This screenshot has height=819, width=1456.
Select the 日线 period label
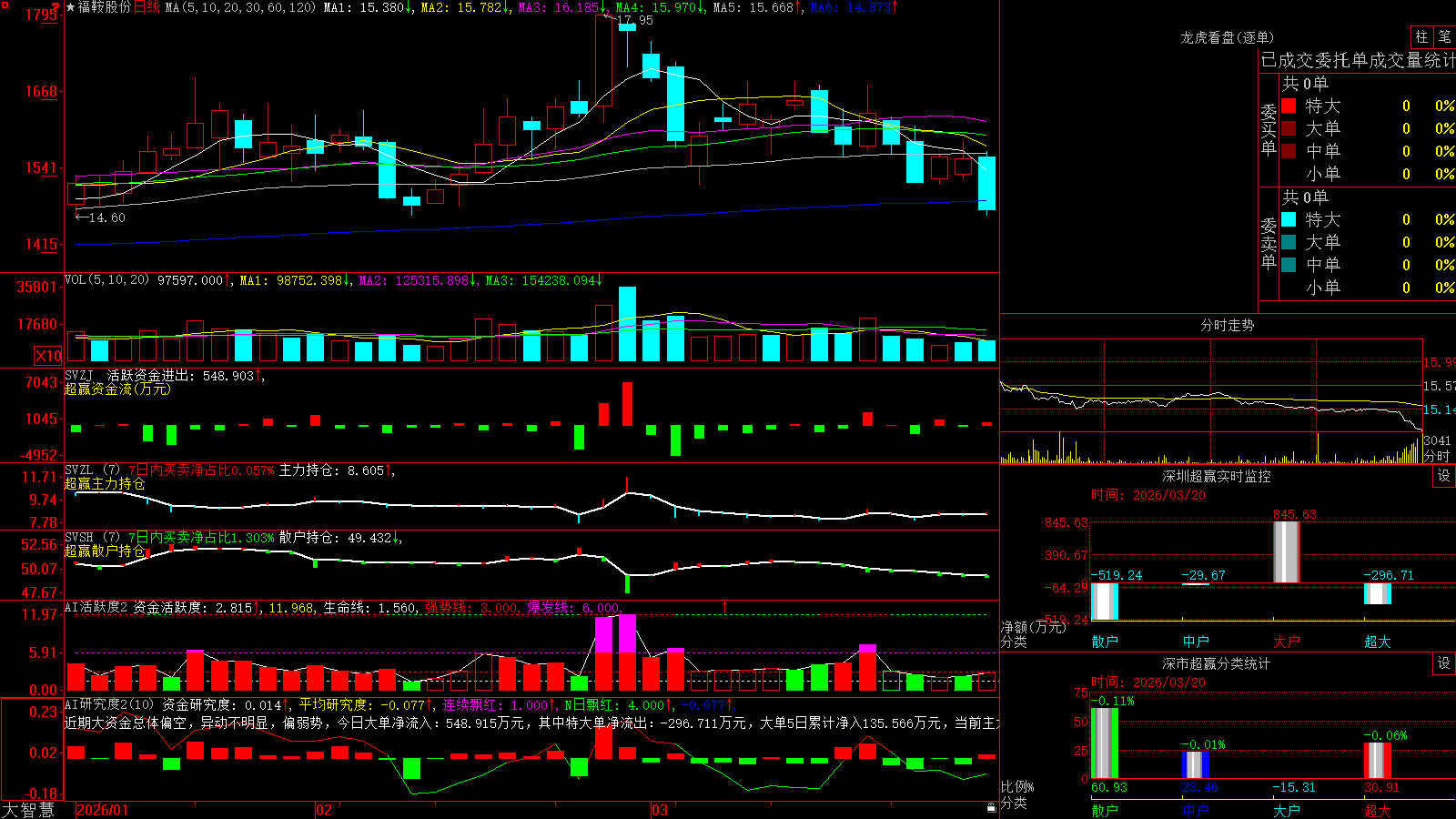pyautogui.click(x=147, y=7)
